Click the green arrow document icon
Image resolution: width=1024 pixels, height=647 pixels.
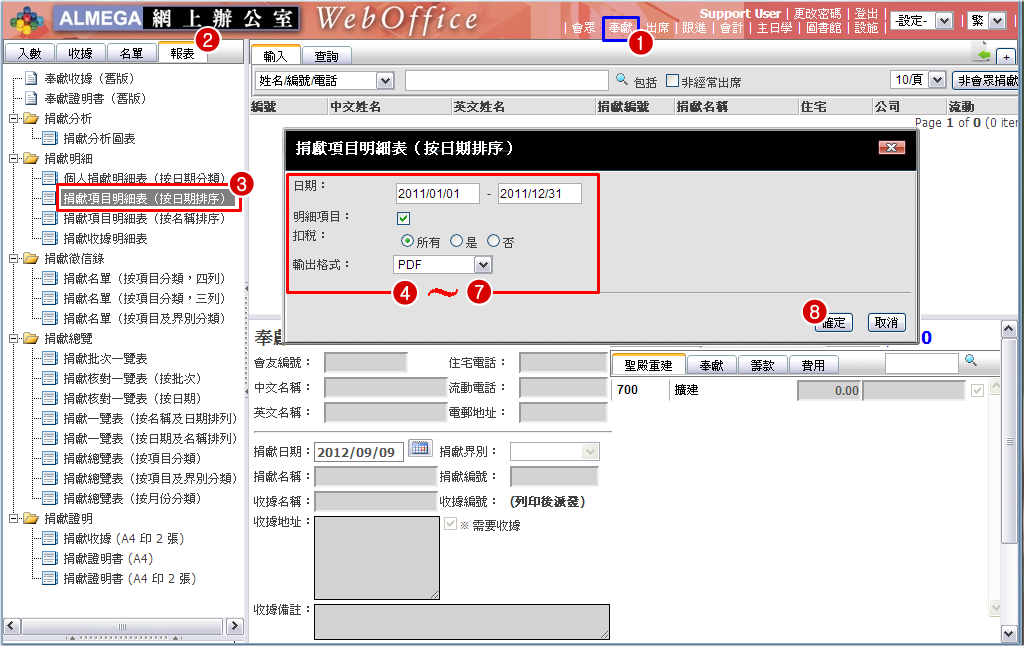pyautogui.click(x=983, y=54)
